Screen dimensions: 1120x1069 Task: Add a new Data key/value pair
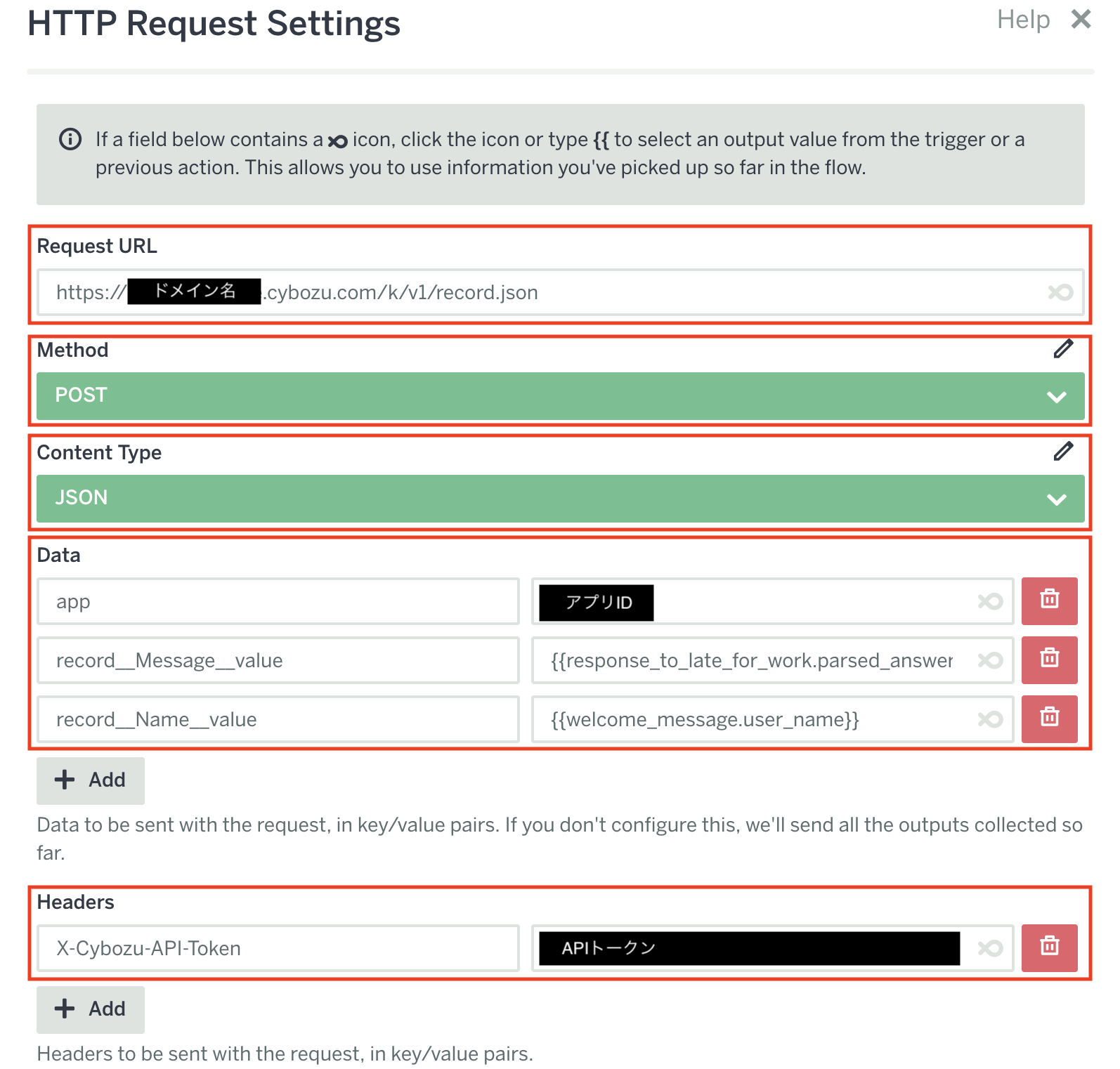click(91, 780)
